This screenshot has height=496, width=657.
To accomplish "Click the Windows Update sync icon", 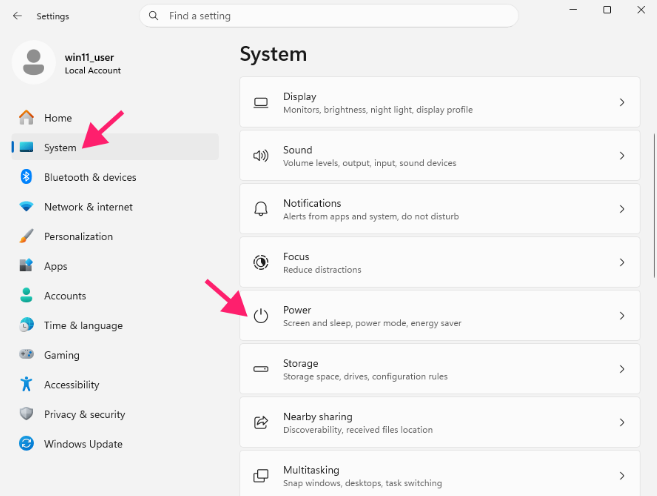I will pyautogui.click(x=26, y=444).
